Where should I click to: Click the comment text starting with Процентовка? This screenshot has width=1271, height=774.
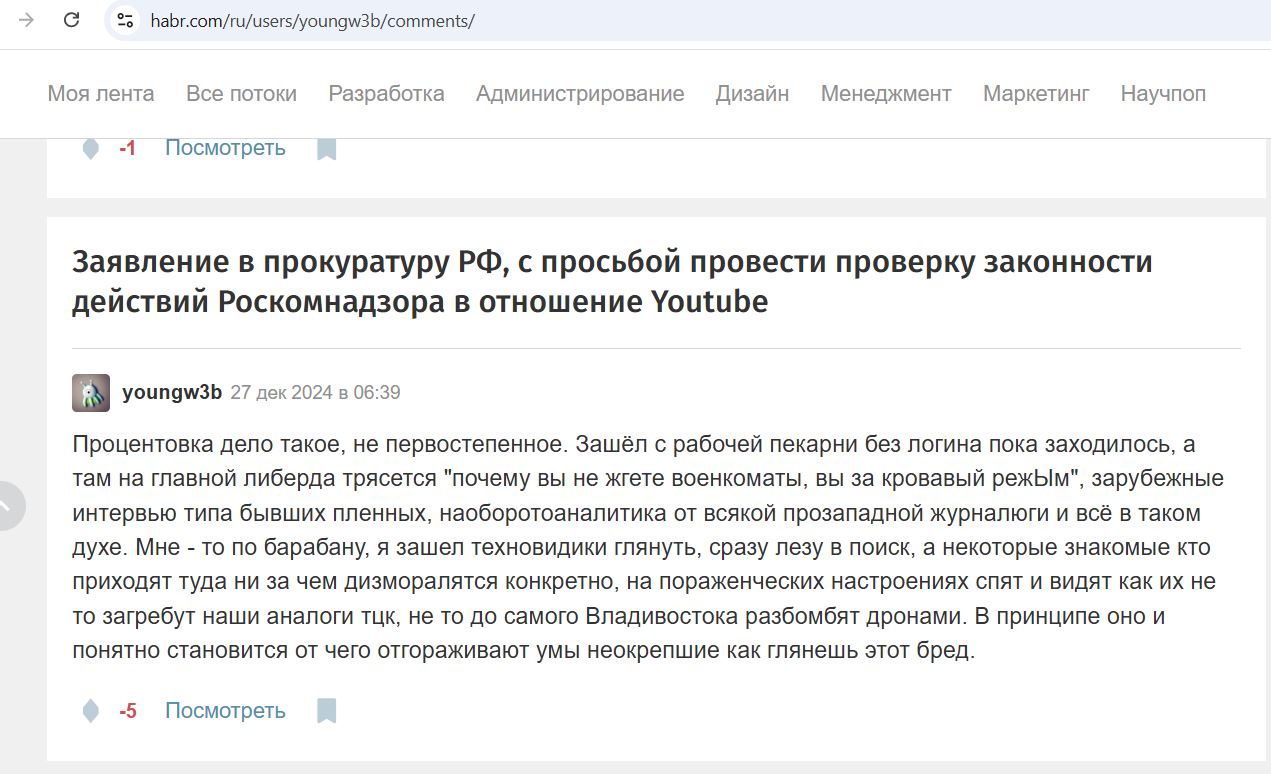[x=648, y=547]
